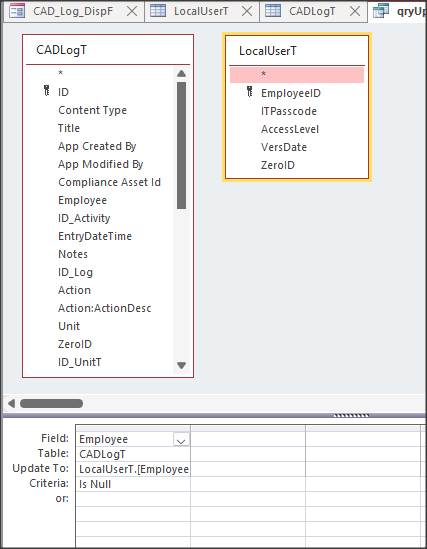Click the CADLogT field list down arrow

181,366
